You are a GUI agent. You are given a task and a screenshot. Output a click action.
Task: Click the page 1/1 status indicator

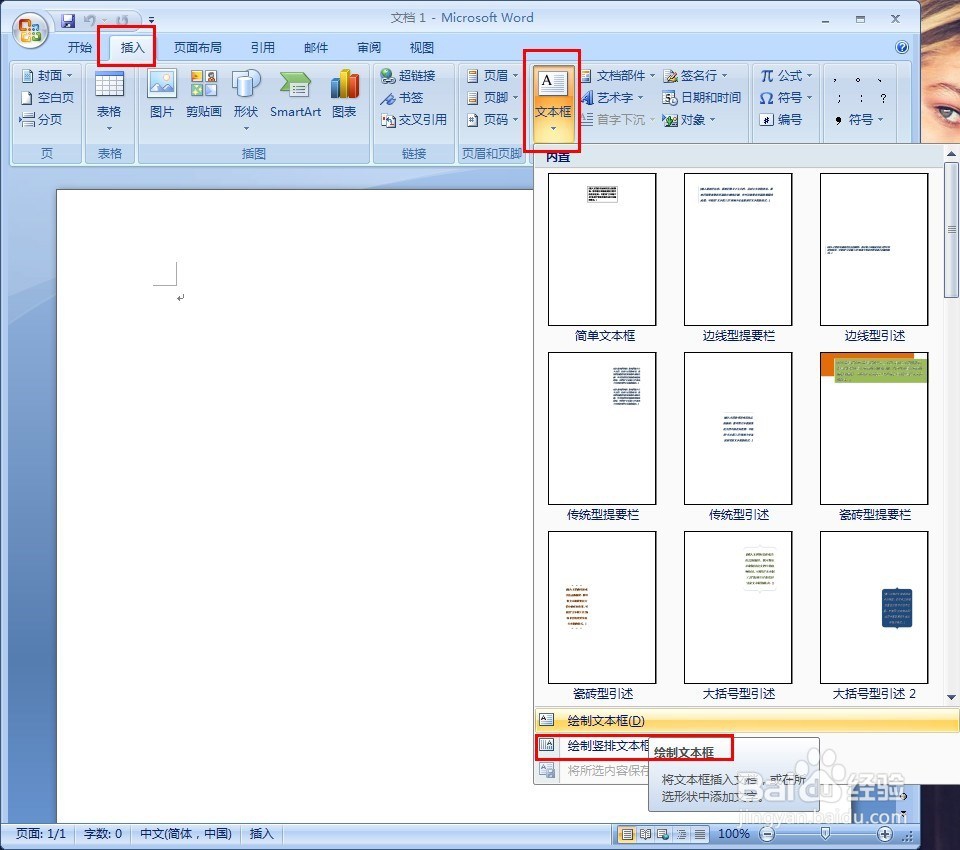point(40,834)
